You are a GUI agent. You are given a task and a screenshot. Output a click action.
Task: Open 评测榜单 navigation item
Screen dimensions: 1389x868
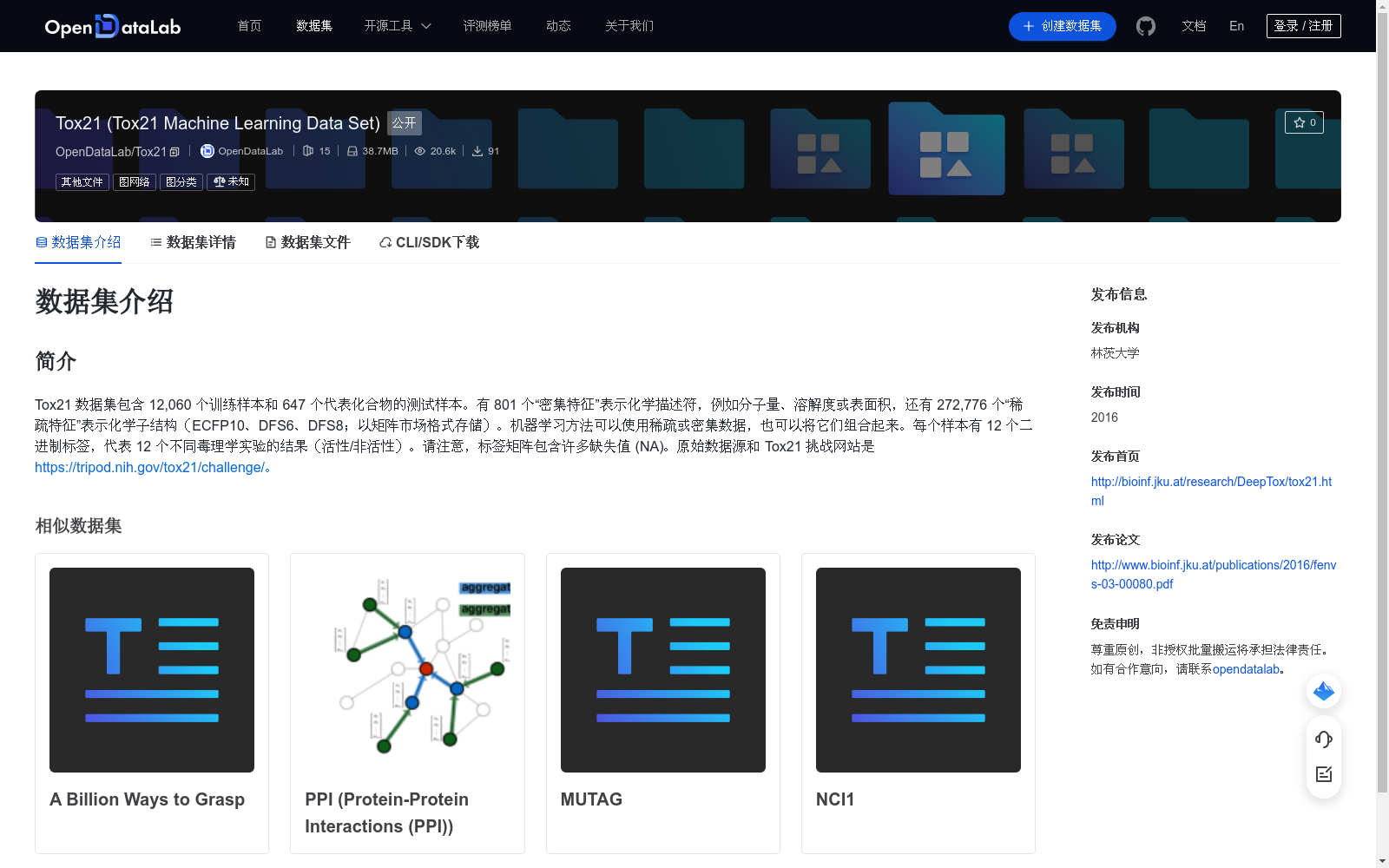click(487, 26)
